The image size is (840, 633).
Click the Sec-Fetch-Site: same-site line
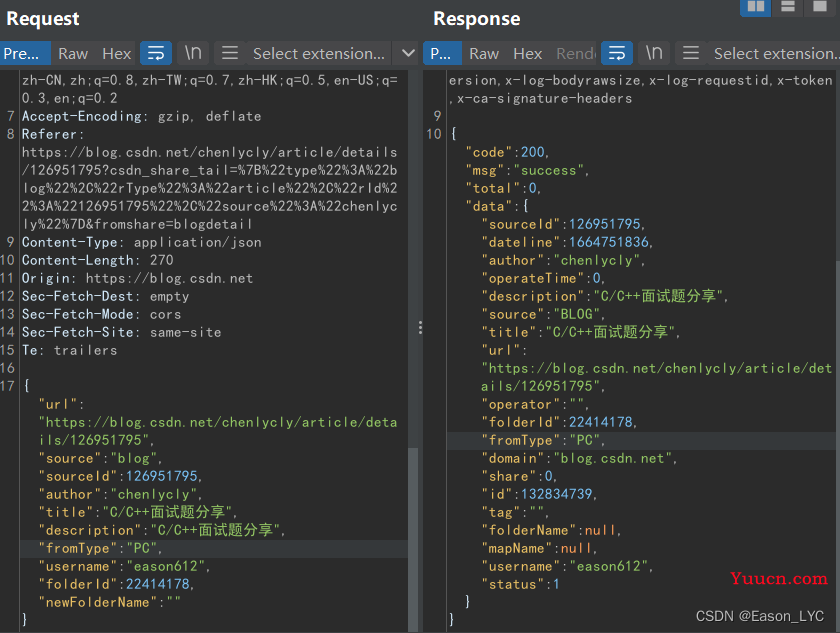coord(121,332)
